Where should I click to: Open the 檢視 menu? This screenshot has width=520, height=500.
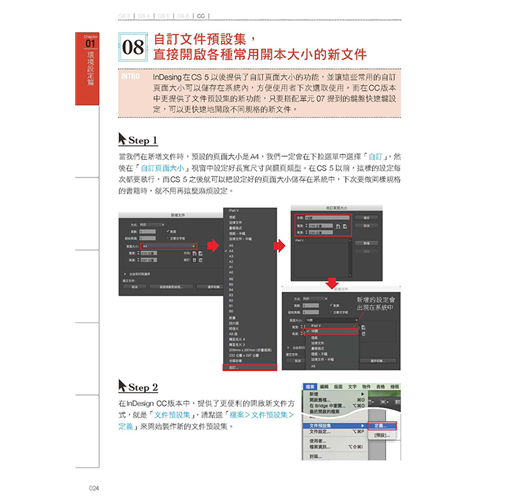tap(395, 386)
